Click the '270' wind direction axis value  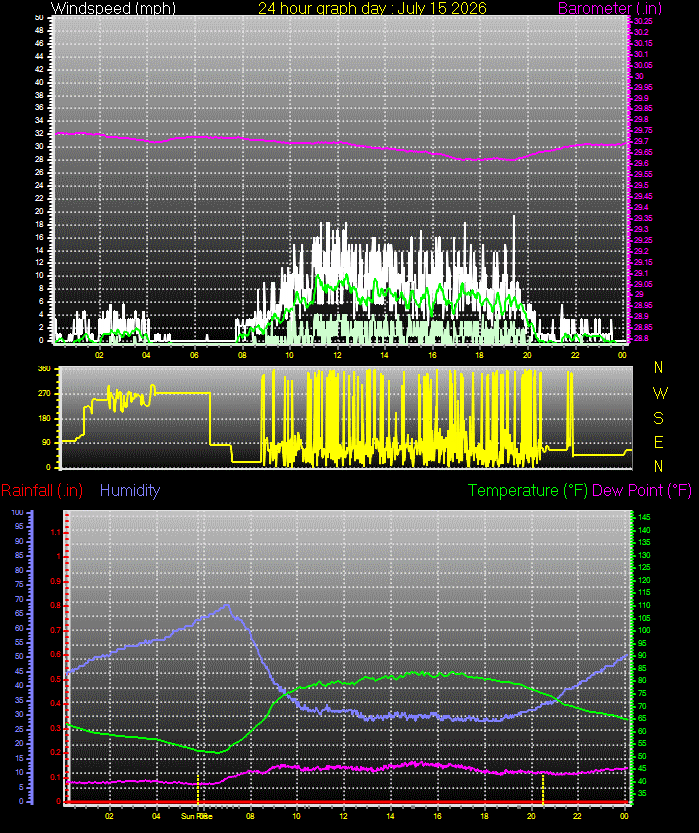click(x=44, y=394)
